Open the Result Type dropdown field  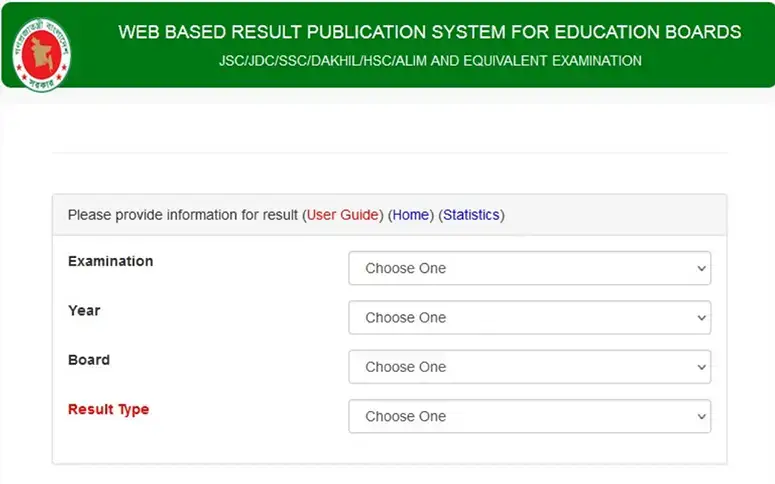(529, 416)
